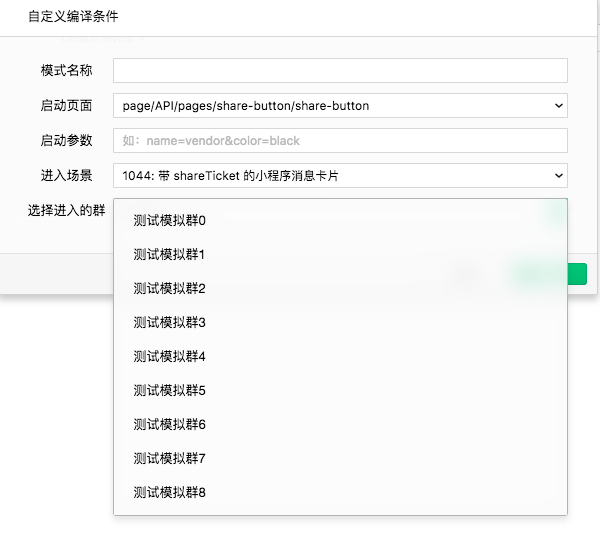Pick the 测试模拟群2 option
The width and height of the screenshot is (600, 540).
(169, 289)
